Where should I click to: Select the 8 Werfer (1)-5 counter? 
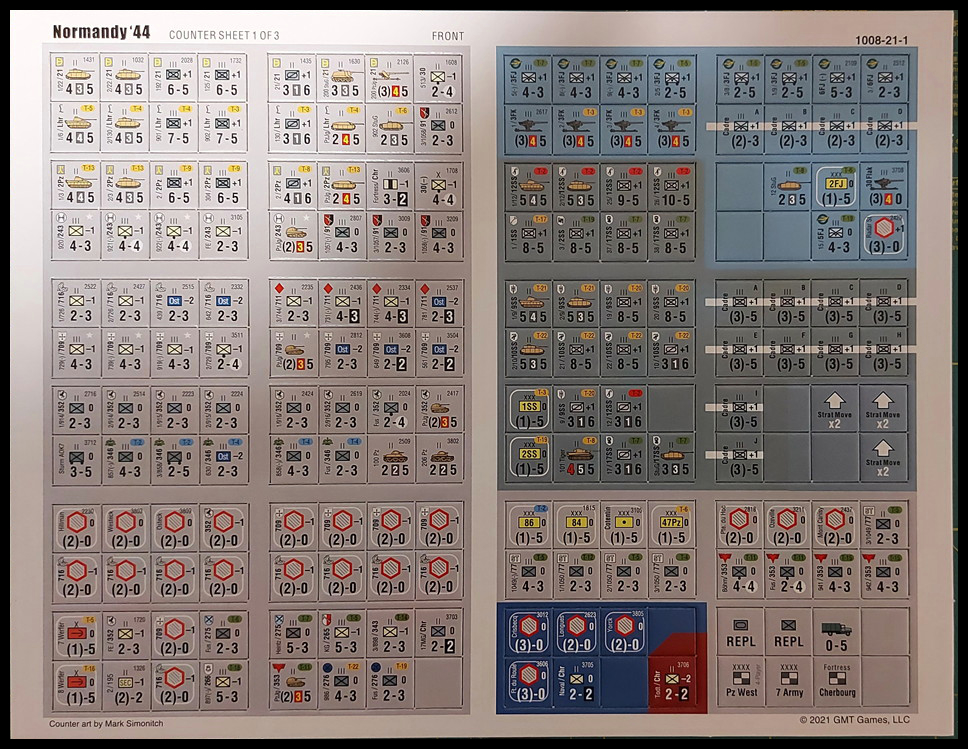(77, 685)
